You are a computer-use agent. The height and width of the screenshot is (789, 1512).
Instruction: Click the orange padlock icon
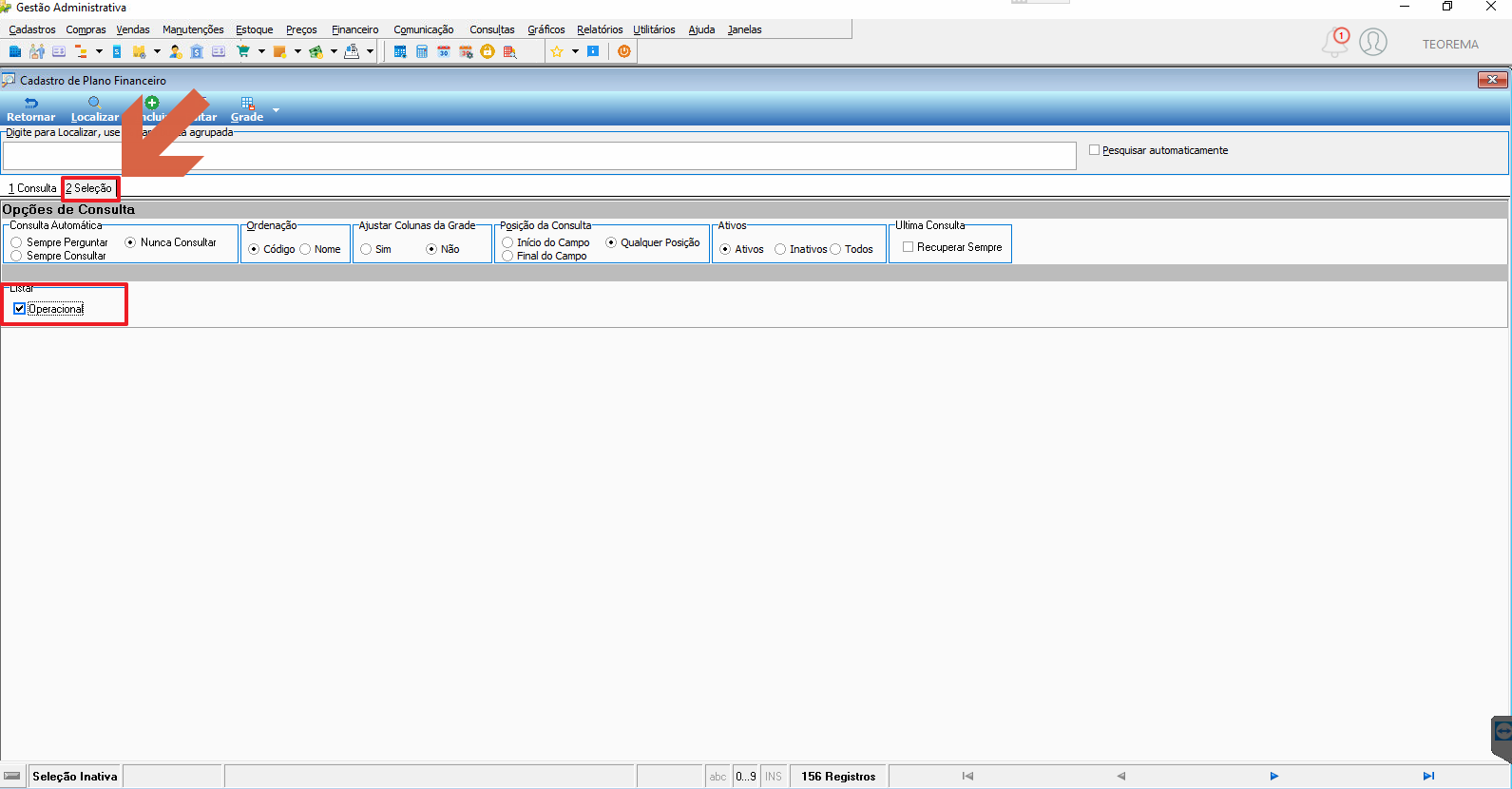click(488, 51)
